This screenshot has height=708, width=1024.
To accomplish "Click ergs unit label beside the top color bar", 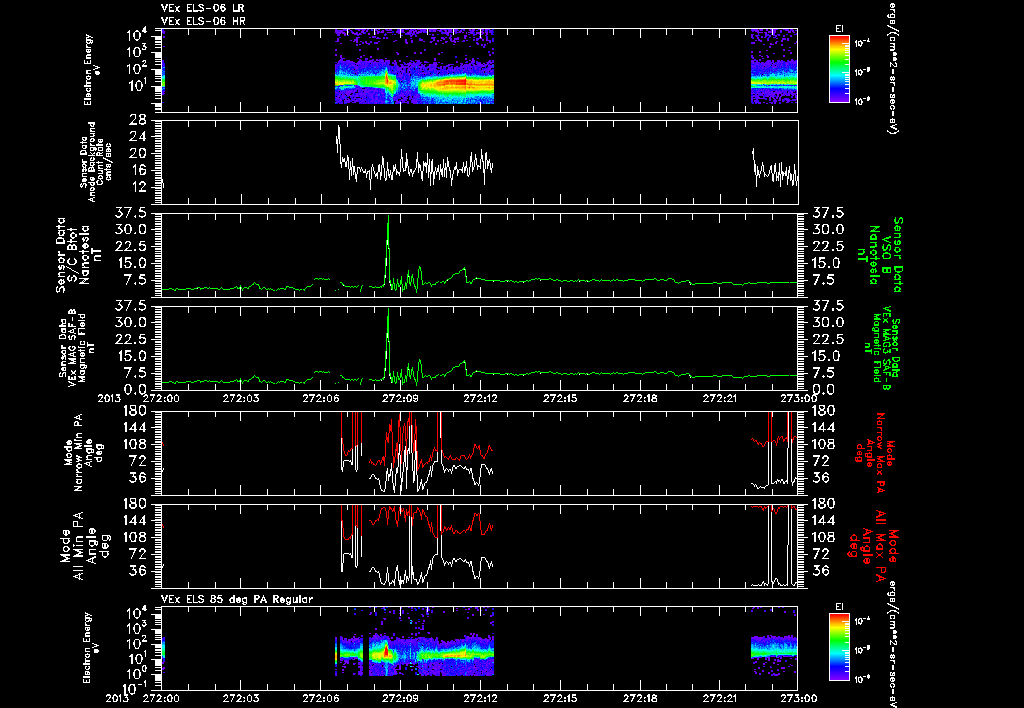I will (x=891, y=67).
